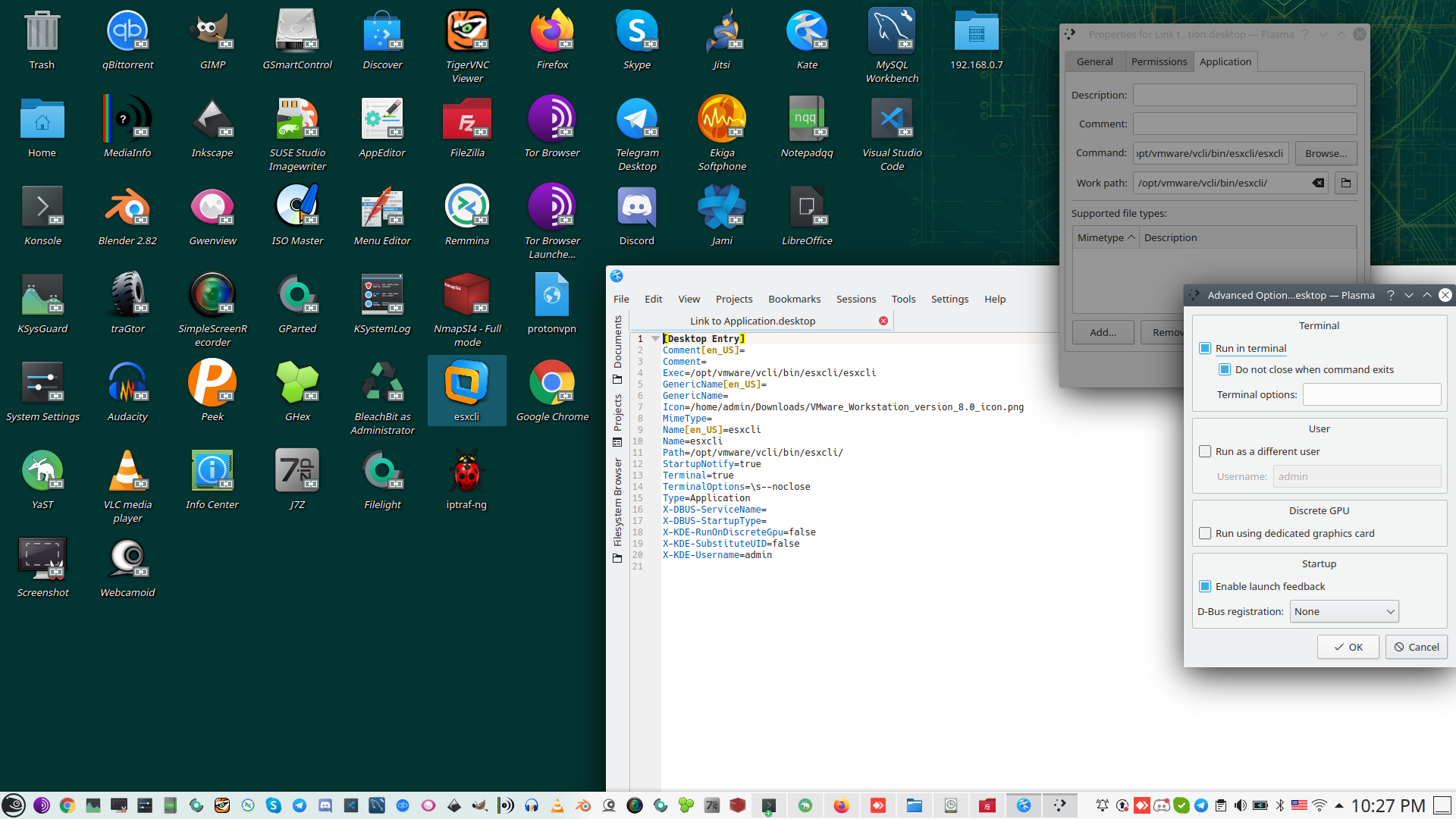Image resolution: width=1456 pixels, height=819 pixels.
Task: Open the GIMP desktop icon
Action: click(212, 33)
